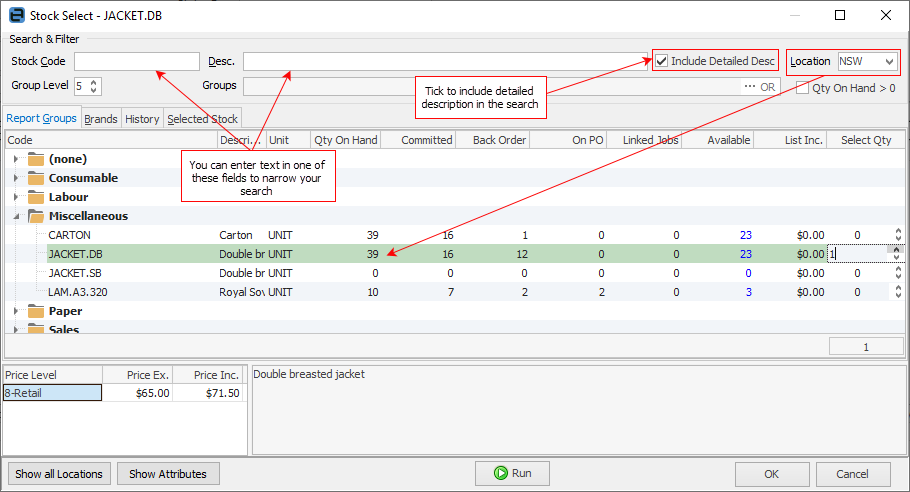Click the Paper folder icon
Viewport: 910px width, 492px height.
pyautogui.click(x=36, y=312)
